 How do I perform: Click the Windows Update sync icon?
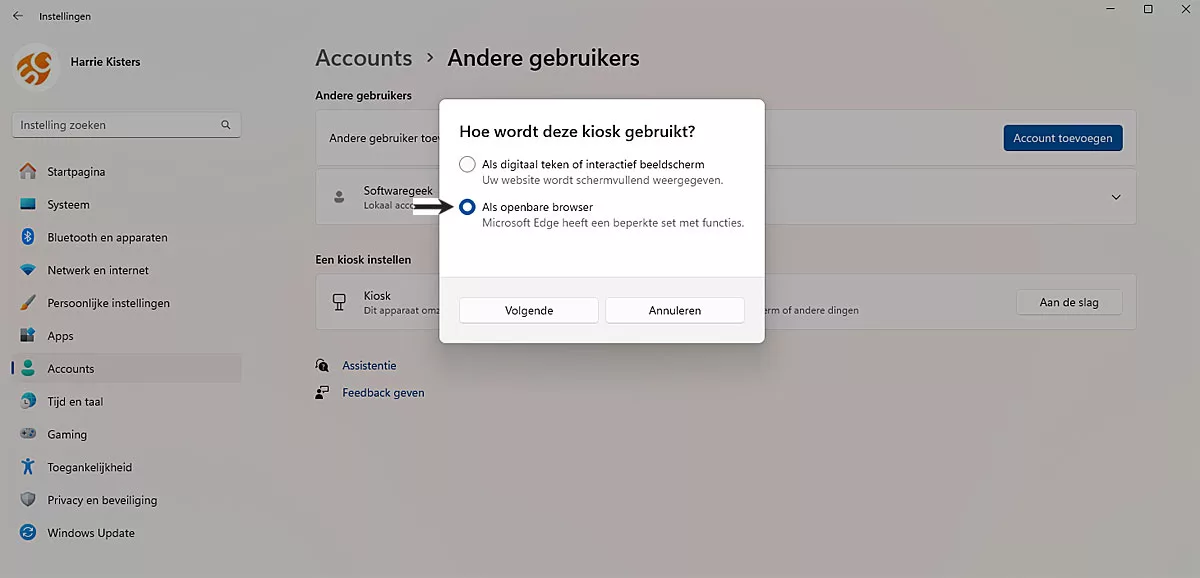point(28,533)
